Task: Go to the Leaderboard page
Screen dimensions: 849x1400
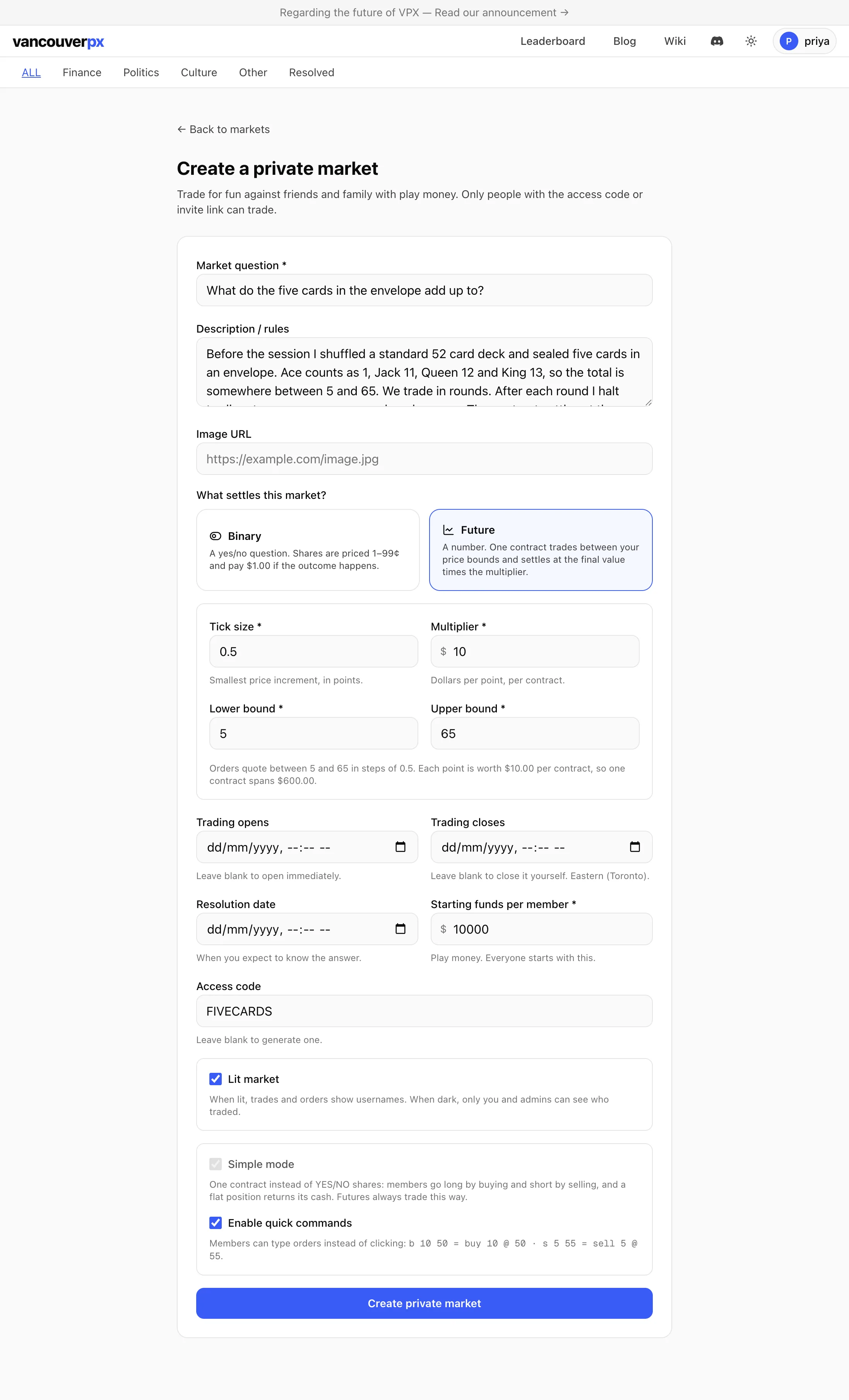Action: (x=553, y=41)
